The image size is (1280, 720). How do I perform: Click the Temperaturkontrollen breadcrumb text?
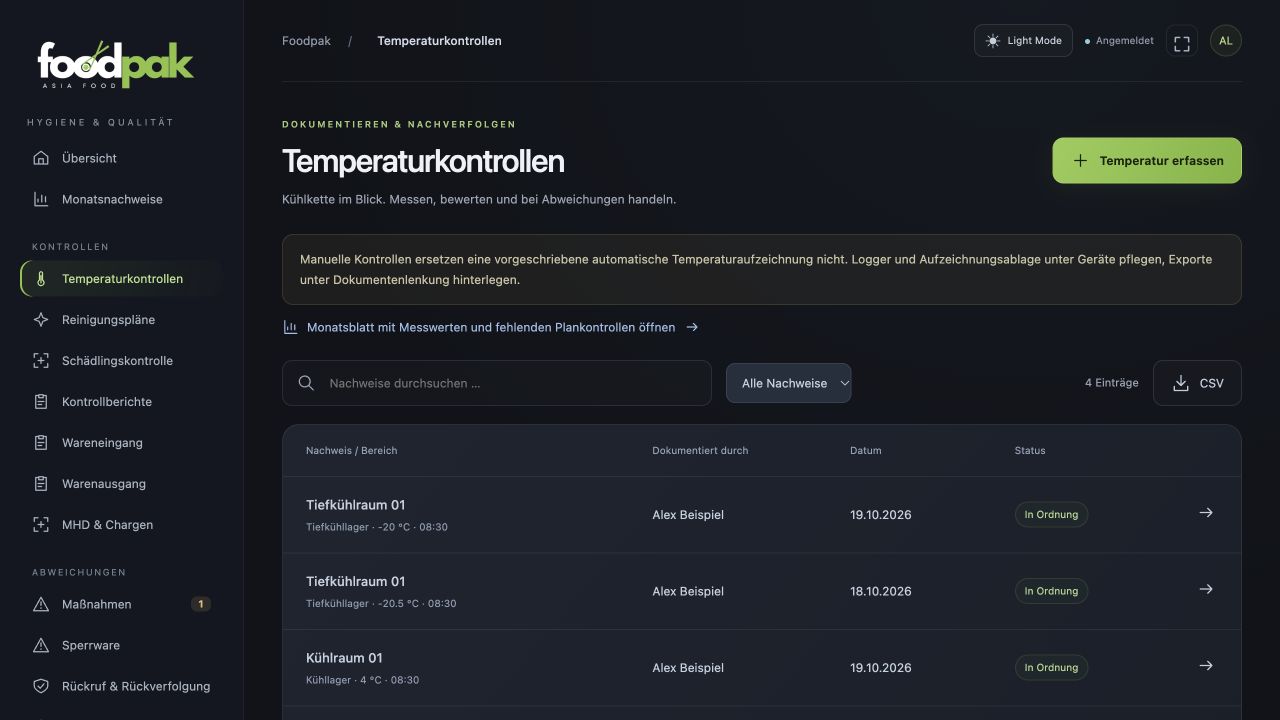pyautogui.click(x=439, y=41)
